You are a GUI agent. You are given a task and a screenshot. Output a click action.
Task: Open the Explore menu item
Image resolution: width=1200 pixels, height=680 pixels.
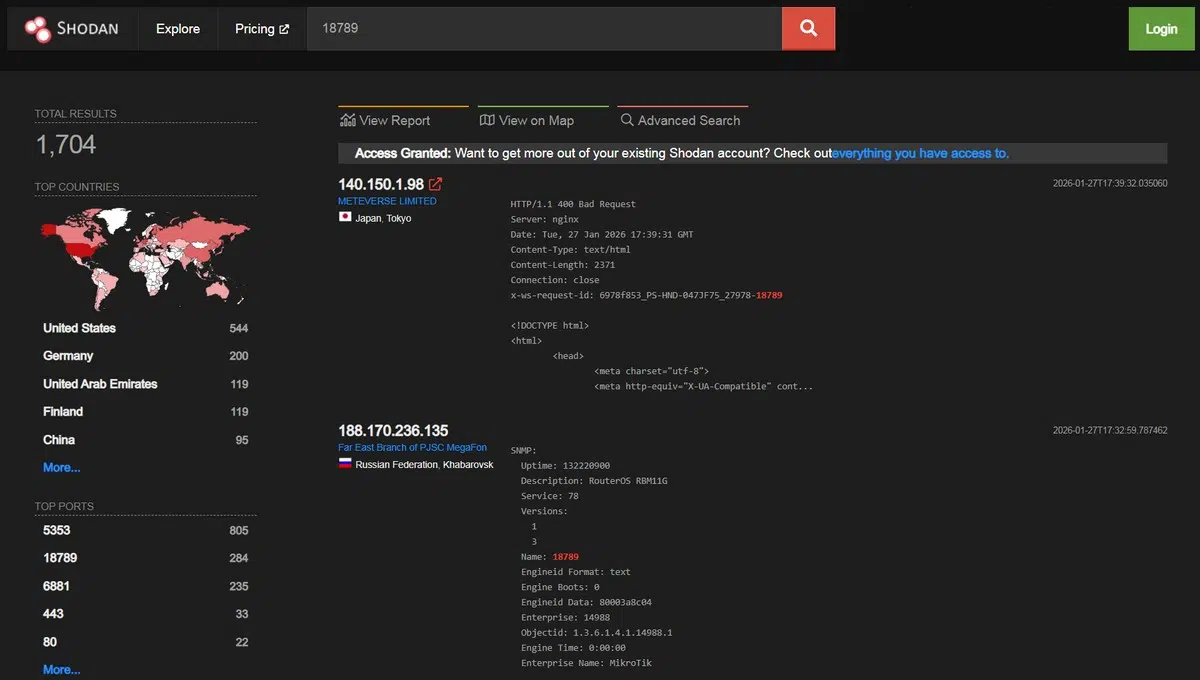tap(178, 29)
